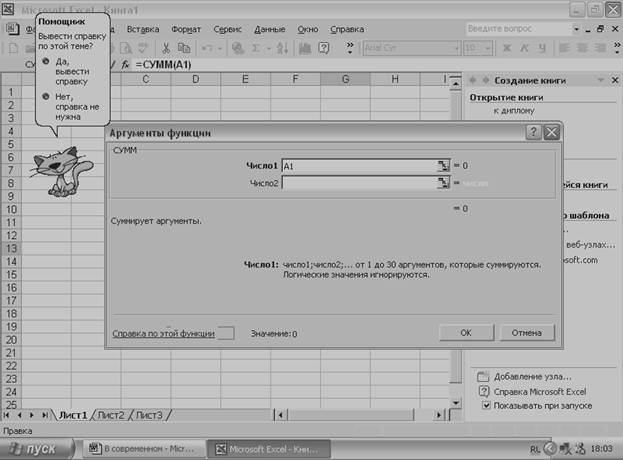Open the Окно menu

308,29
